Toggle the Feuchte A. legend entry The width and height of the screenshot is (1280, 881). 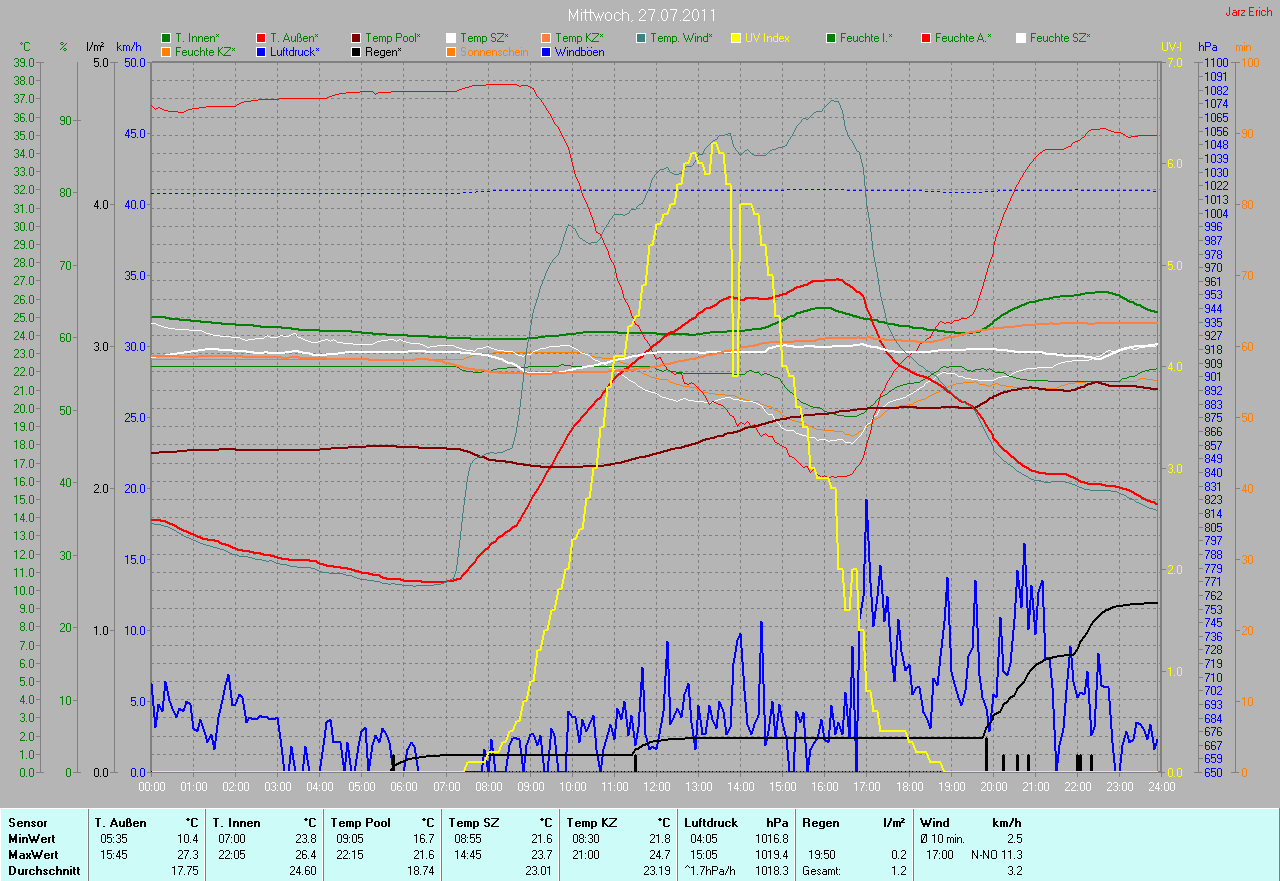click(x=961, y=38)
